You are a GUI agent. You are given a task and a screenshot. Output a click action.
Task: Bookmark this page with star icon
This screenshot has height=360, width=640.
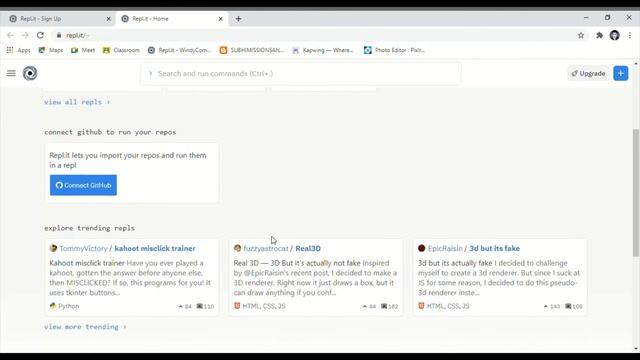pyautogui.click(x=581, y=36)
